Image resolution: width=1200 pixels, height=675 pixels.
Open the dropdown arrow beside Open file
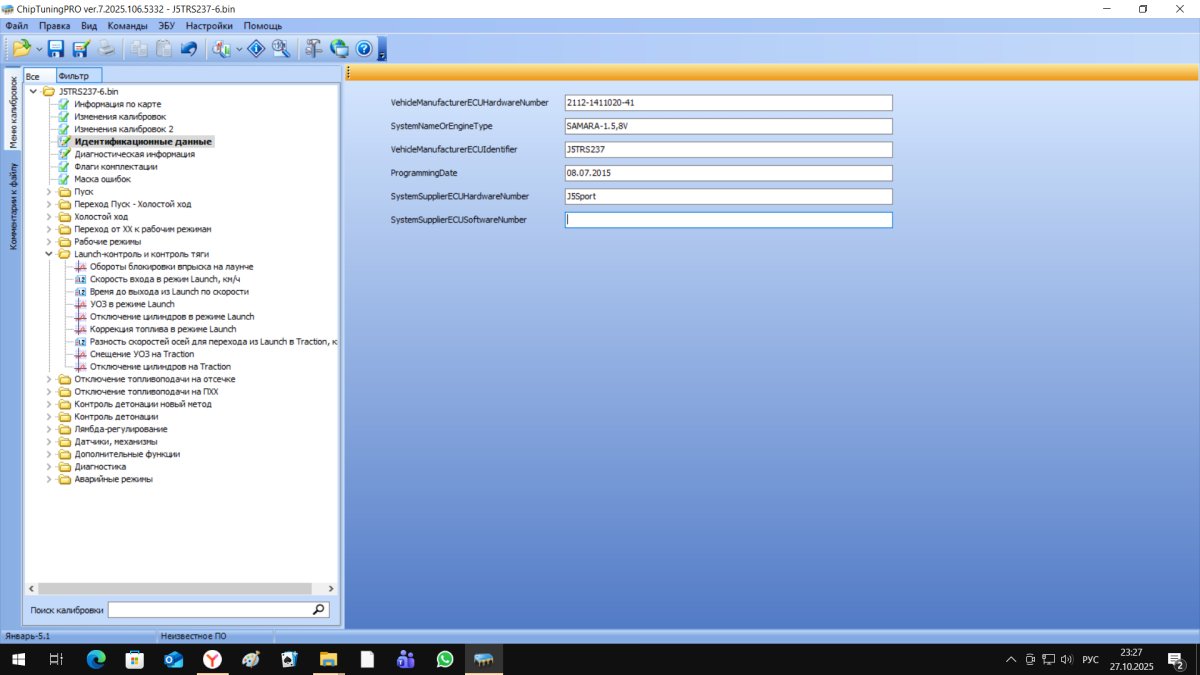[x=39, y=48]
